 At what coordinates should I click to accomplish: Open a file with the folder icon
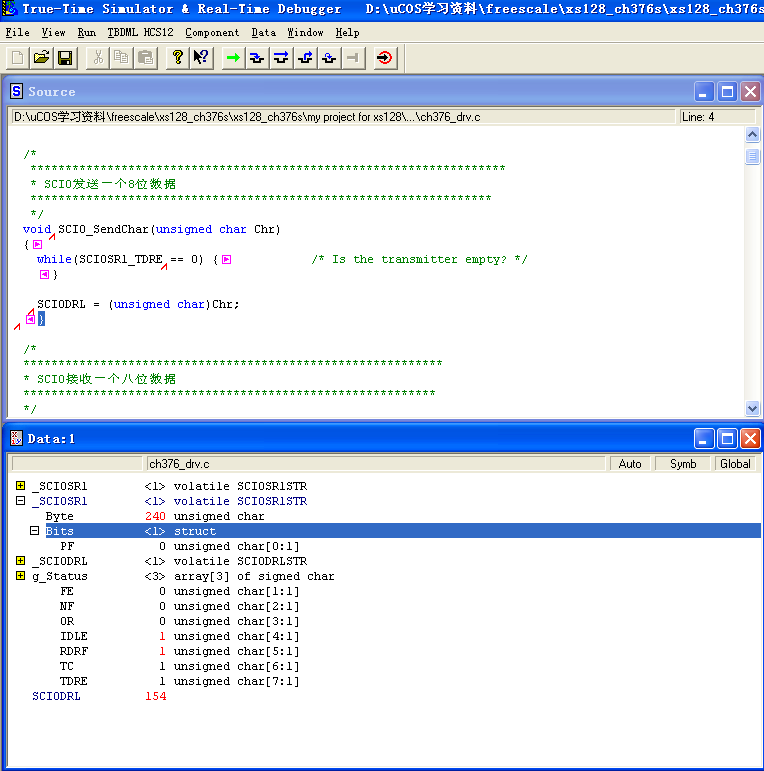coord(41,58)
